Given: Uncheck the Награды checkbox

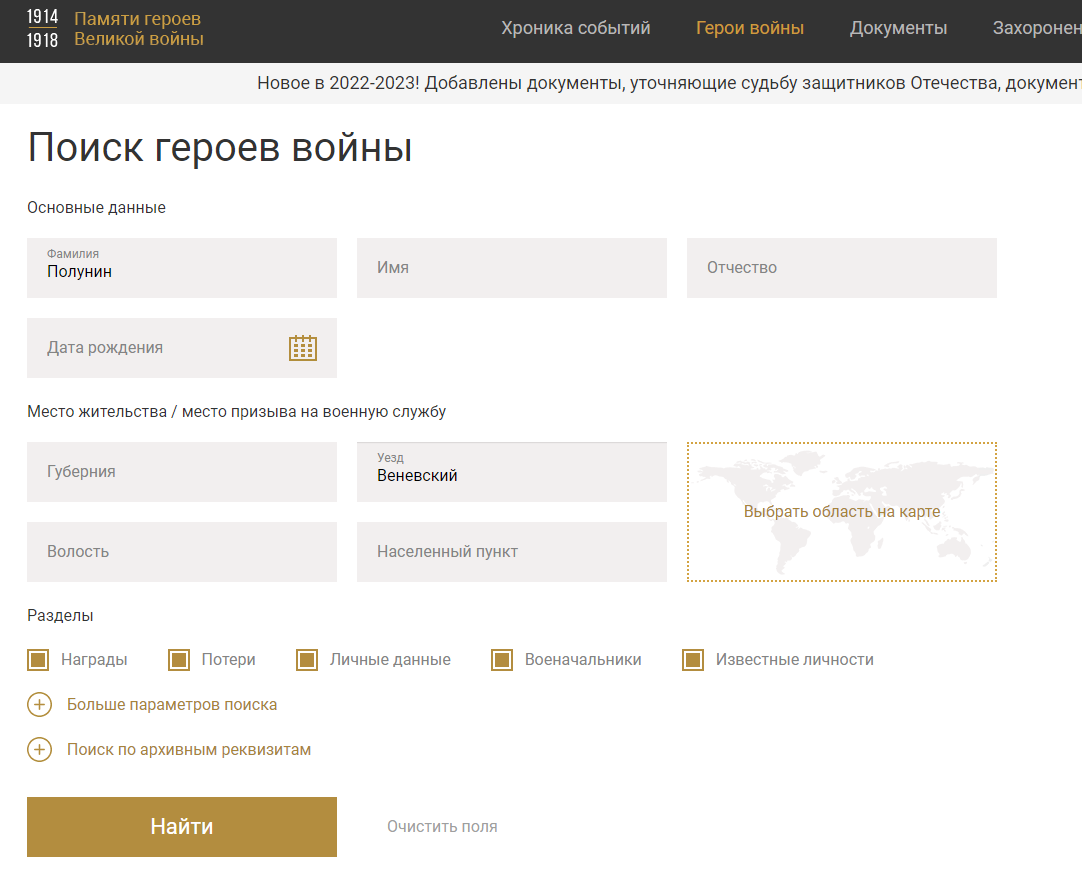Looking at the screenshot, I should [x=38, y=659].
